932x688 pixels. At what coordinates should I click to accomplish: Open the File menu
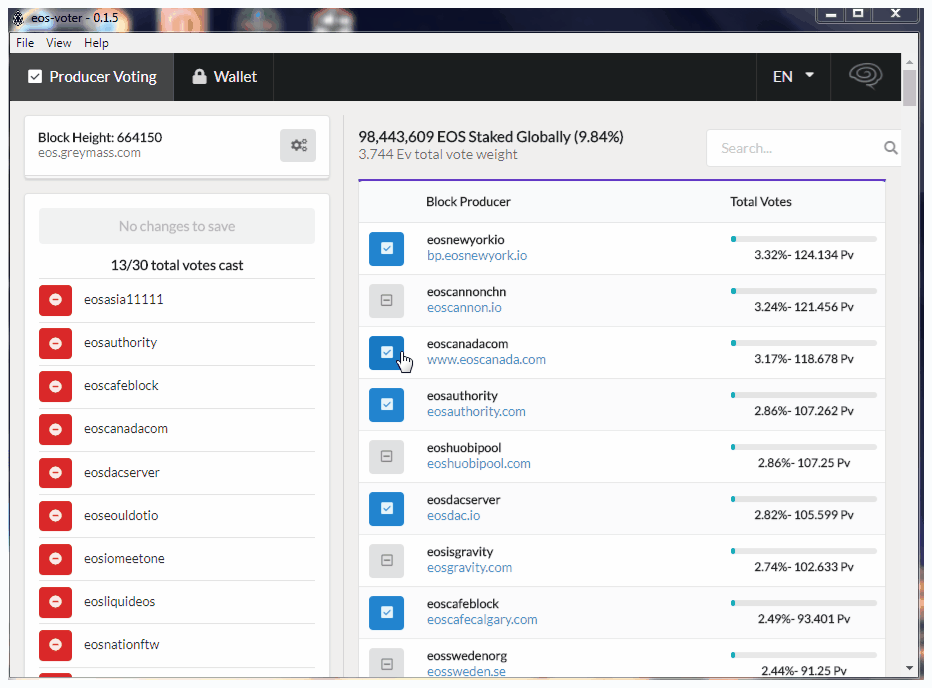pyautogui.click(x=25, y=43)
